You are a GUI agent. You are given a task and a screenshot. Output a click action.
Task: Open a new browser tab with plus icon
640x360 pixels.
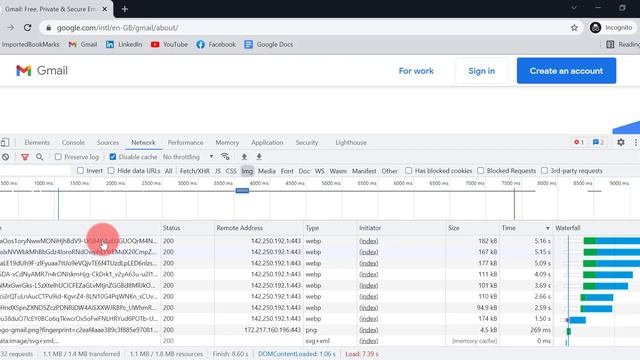[x=124, y=9]
